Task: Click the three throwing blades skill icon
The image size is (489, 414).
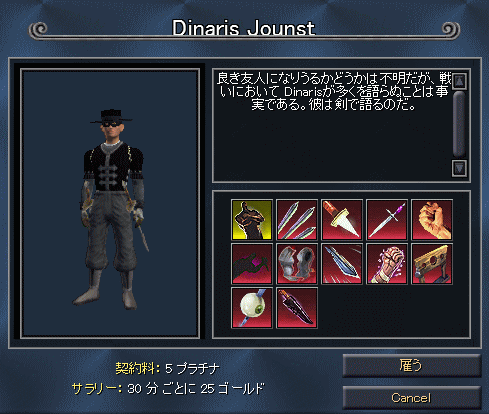Action: click(297, 220)
